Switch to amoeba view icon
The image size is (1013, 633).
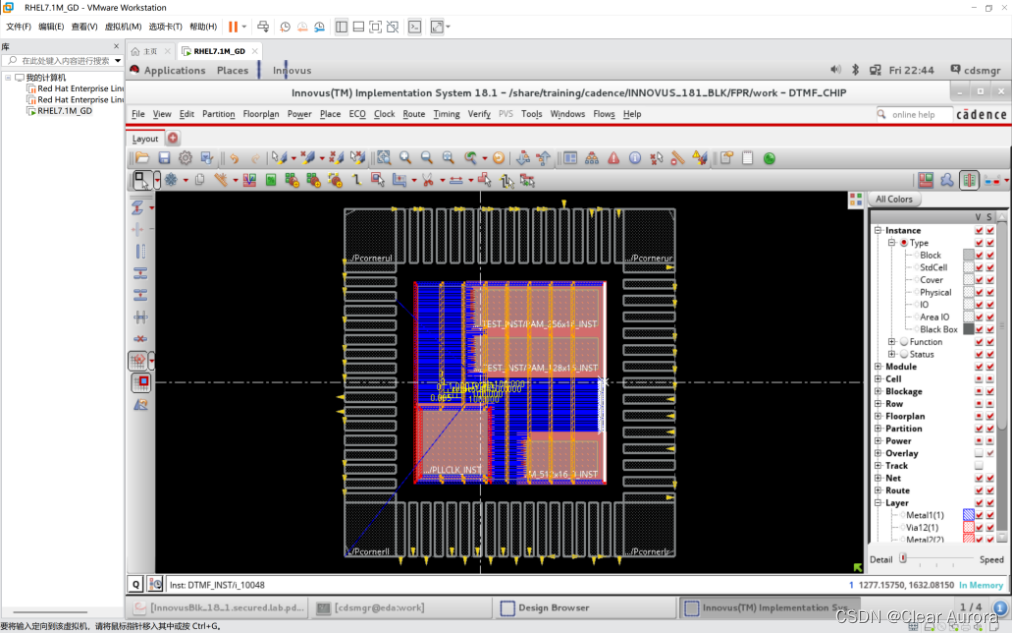pyautogui.click(x=947, y=180)
